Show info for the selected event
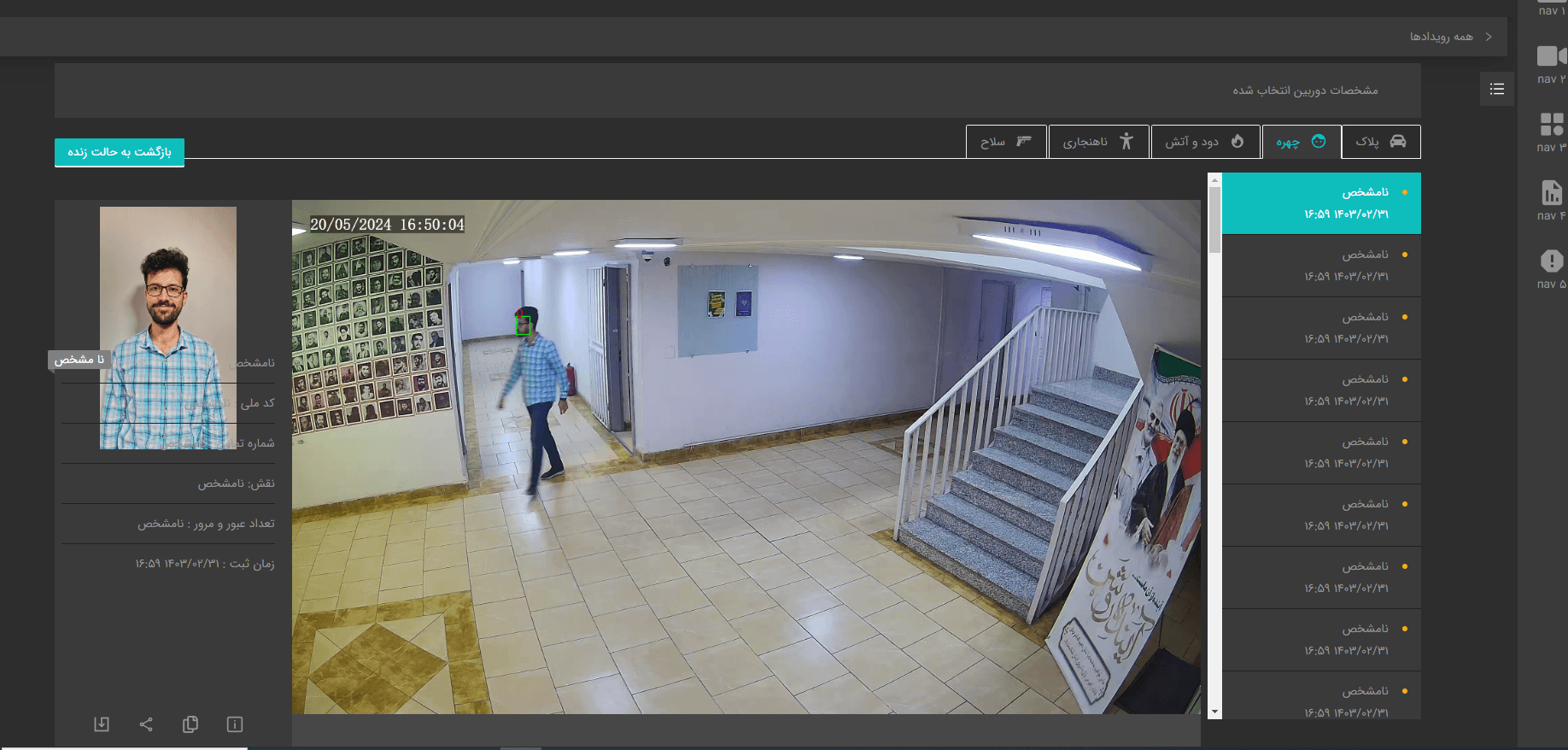The image size is (1568, 750). coord(235,724)
